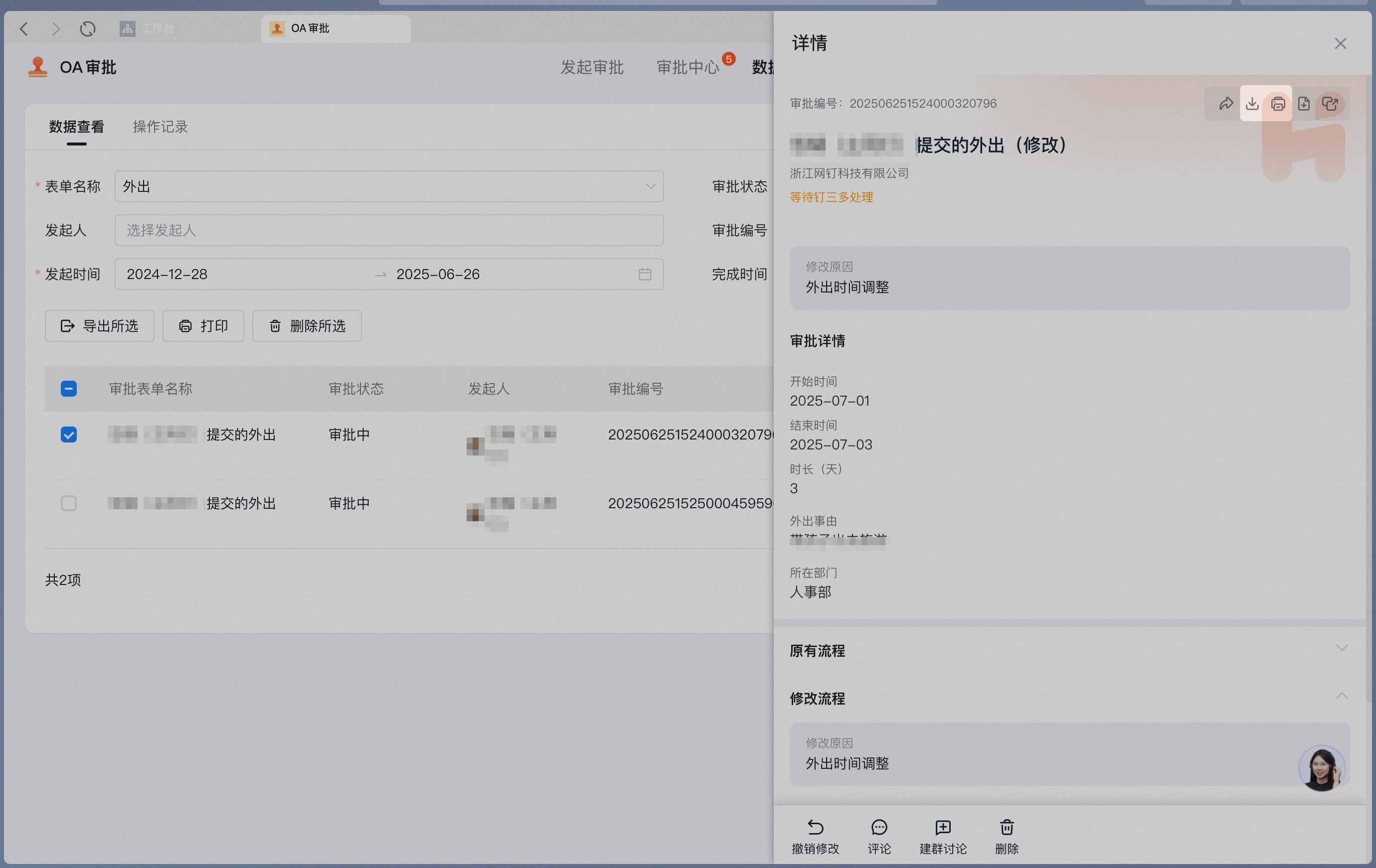Click the share/forward arrow icon

click(x=1226, y=103)
